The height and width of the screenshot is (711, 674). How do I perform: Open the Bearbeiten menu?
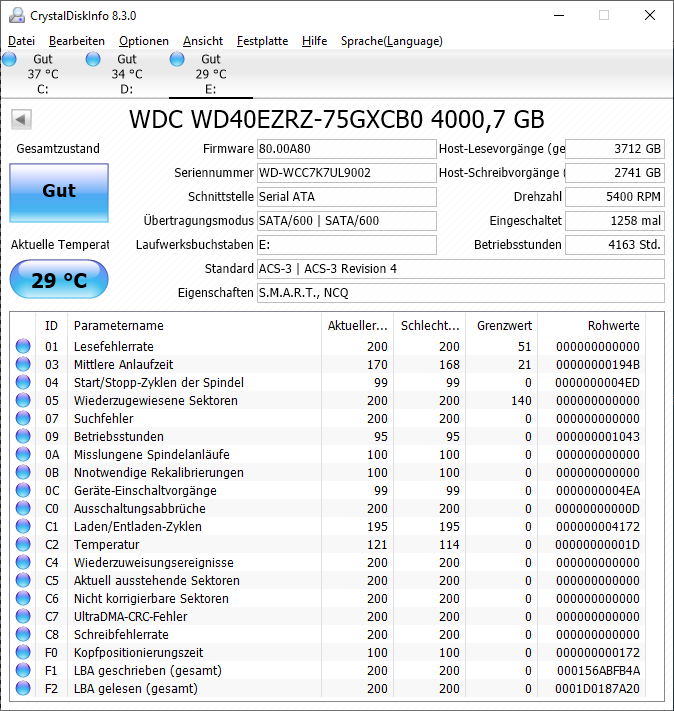[77, 41]
